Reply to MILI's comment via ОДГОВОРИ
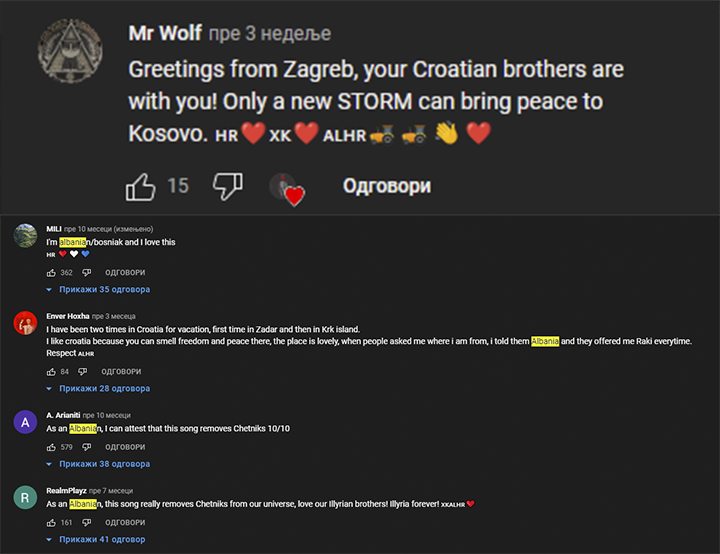720x554 pixels. click(125, 273)
